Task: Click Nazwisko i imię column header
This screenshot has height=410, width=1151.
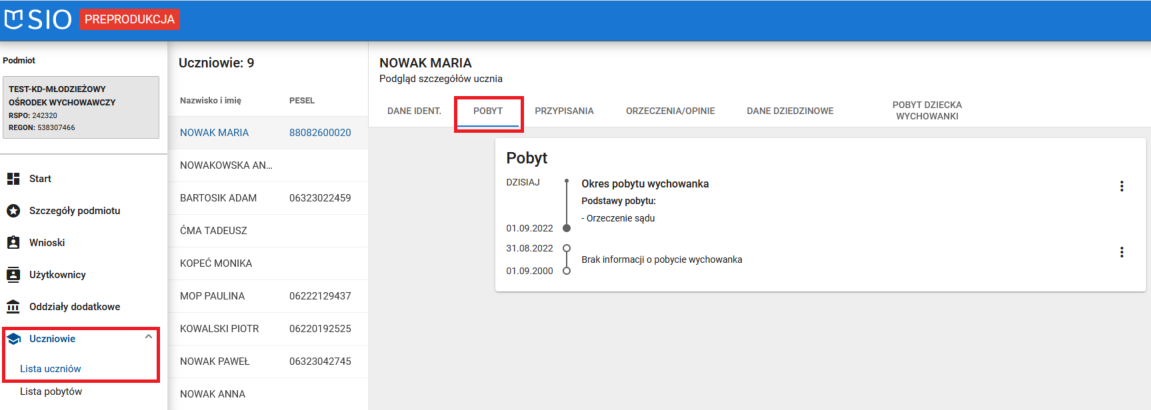Action: tap(211, 100)
